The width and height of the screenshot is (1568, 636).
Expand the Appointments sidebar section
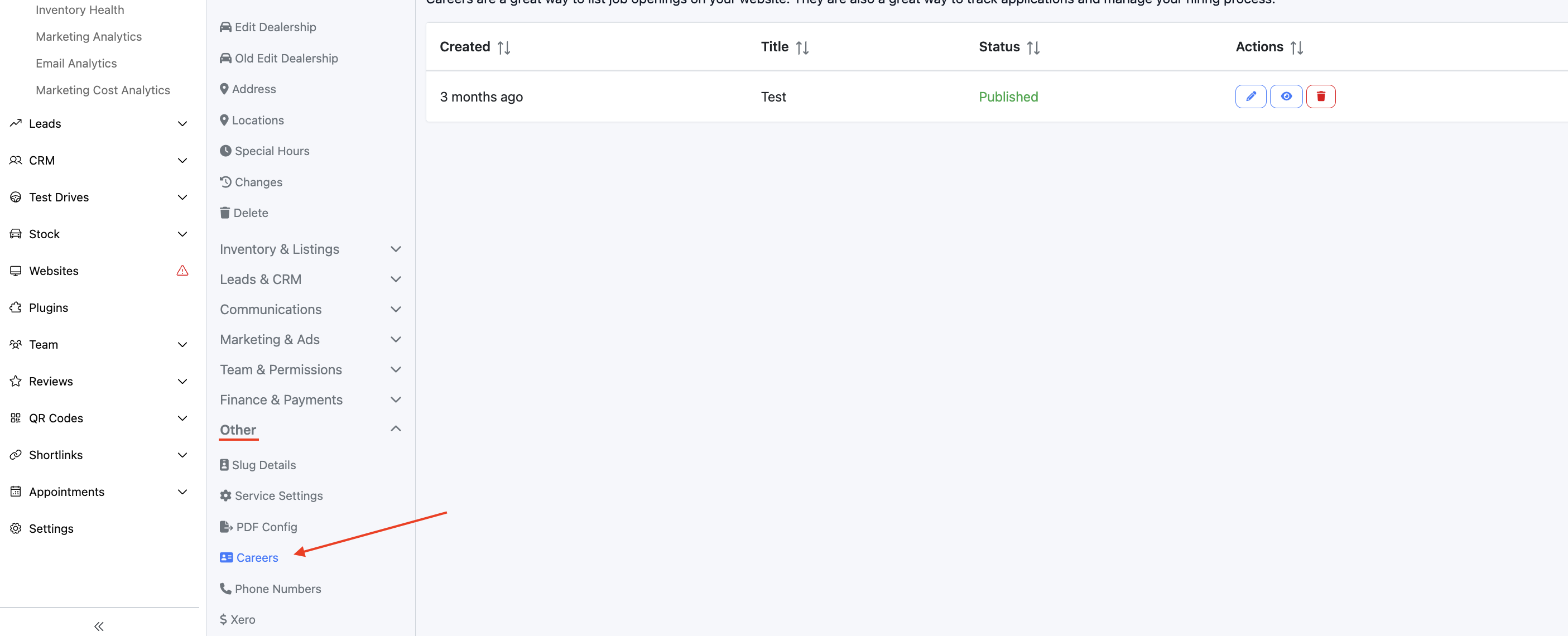tap(182, 492)
